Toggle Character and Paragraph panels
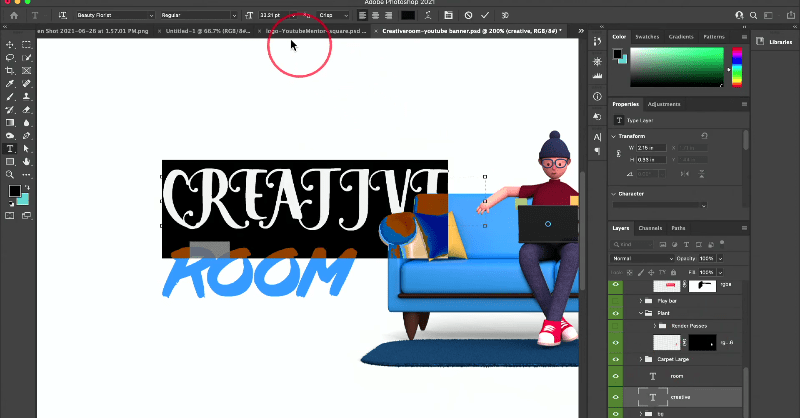Screen dimensions: 800x418 448,15
